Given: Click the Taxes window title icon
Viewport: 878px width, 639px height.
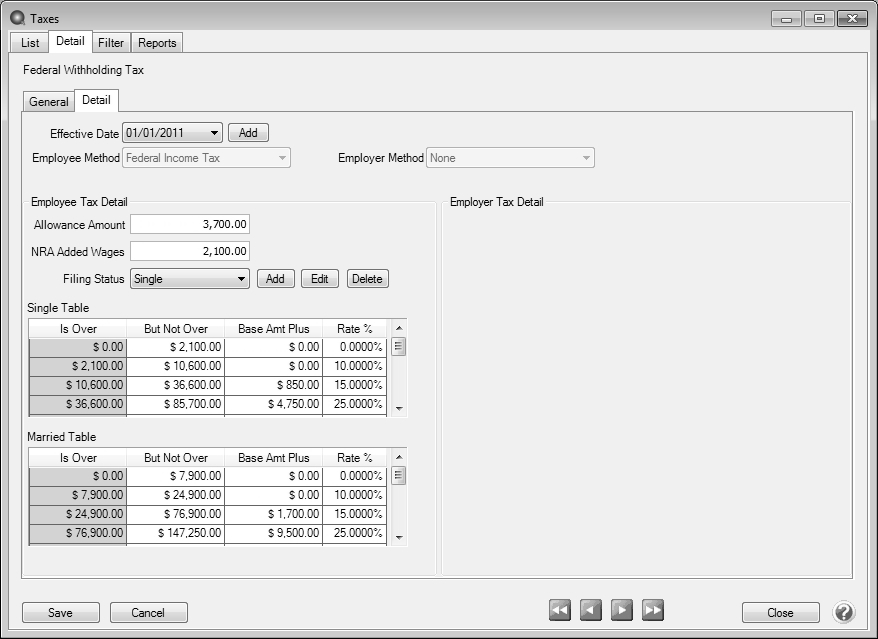Looking at the screenshot, I should [x=18, y=18].
